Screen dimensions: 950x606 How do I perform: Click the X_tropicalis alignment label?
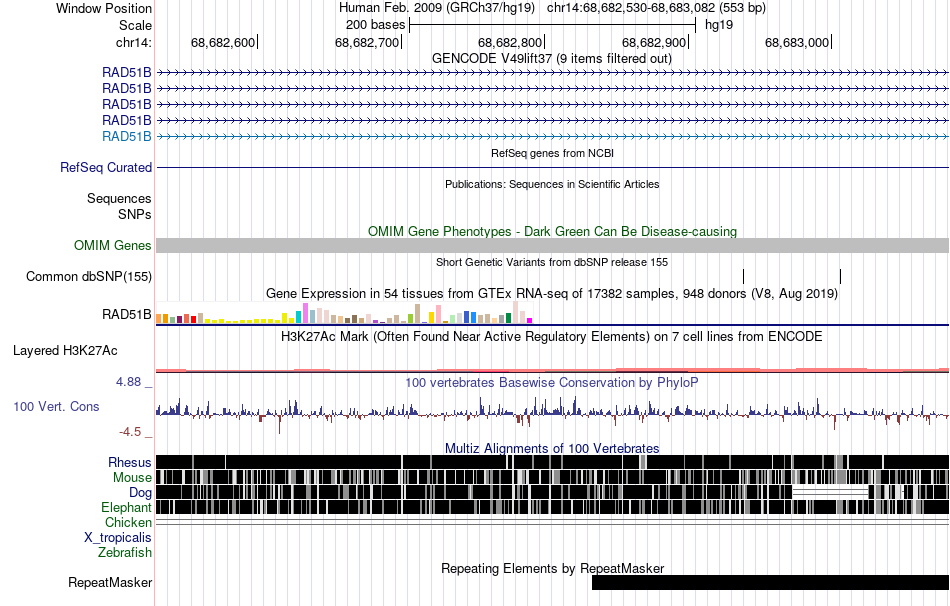coord(118,538)
